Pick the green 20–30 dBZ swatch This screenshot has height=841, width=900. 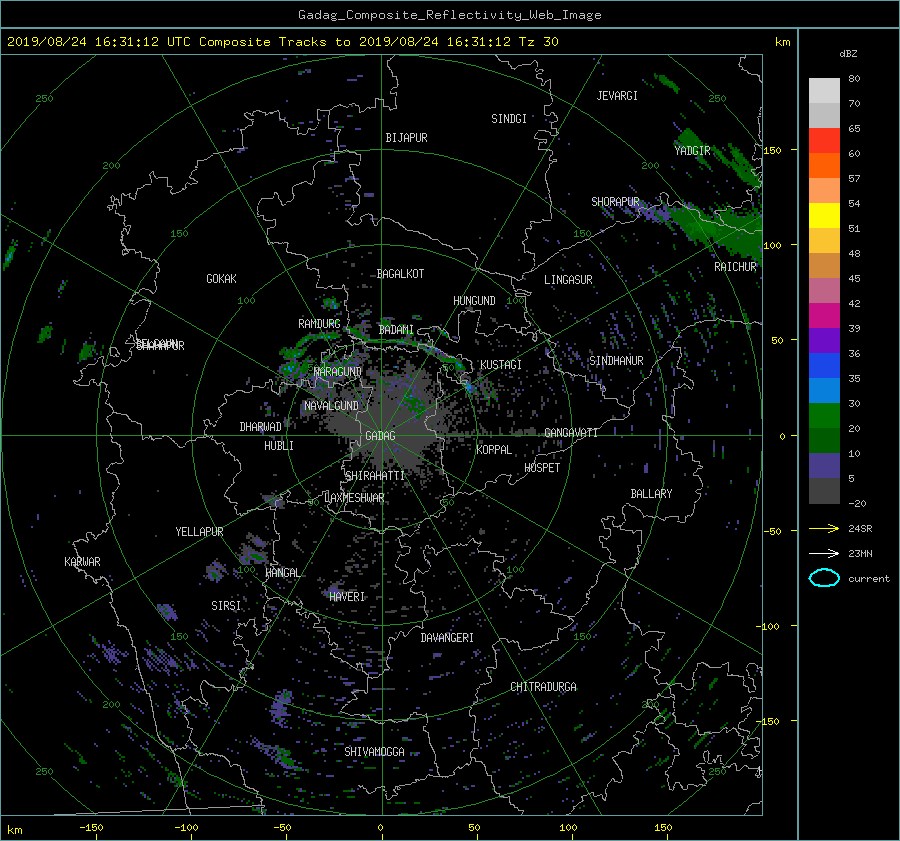[x=824, y=416]
